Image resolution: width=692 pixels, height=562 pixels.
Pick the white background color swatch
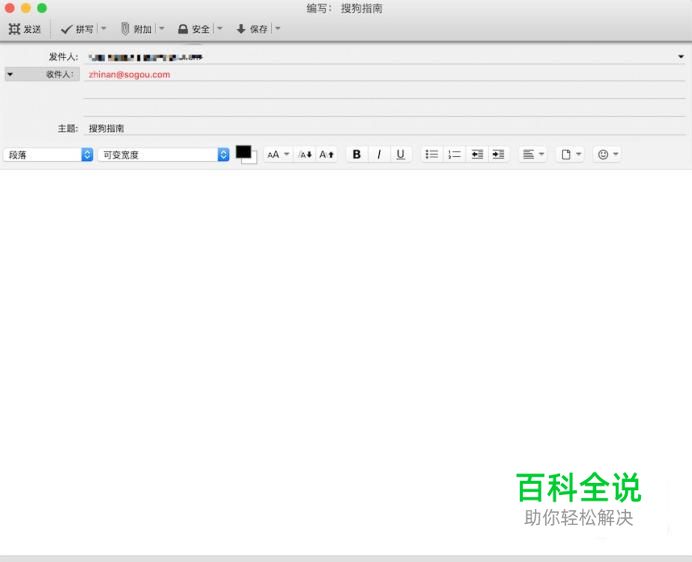coord(252,160)
